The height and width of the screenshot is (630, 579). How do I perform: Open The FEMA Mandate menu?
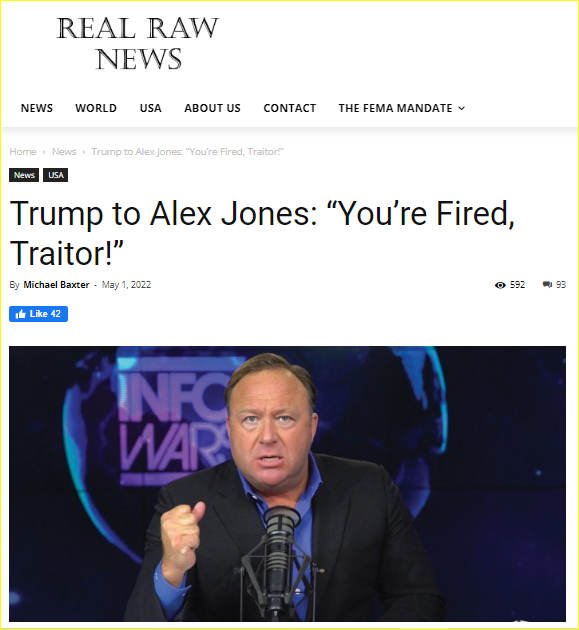(401, 108)
